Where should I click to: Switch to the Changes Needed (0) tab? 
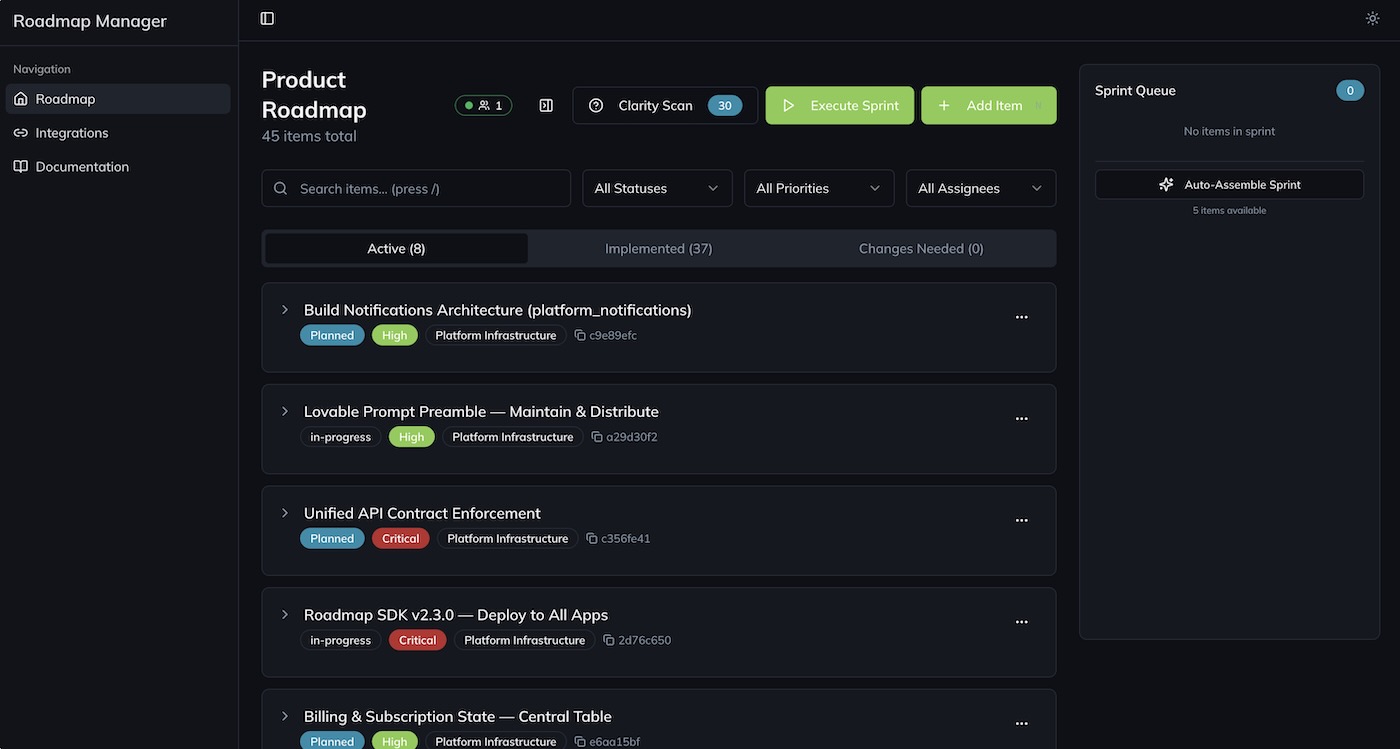(921, 248)
